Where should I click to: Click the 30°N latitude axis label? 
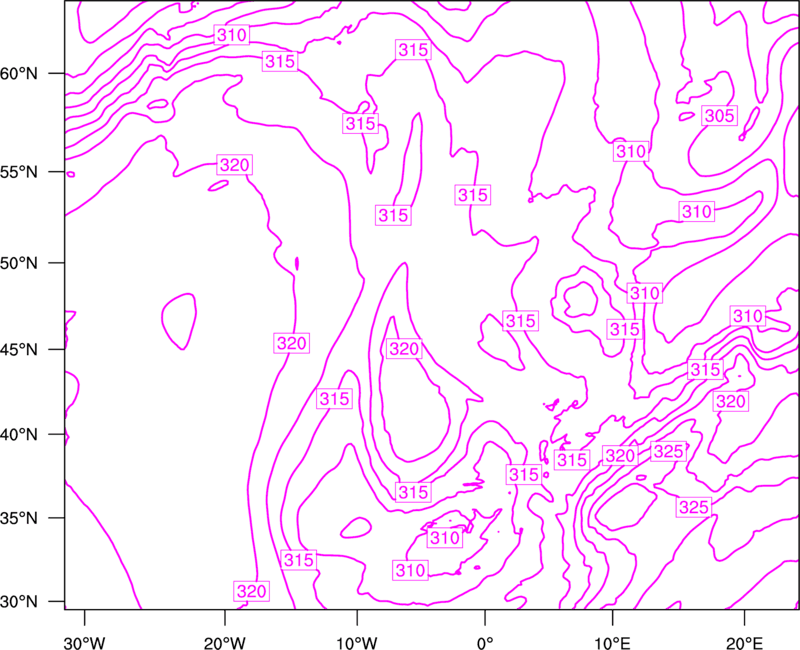(x=19, y=602)
